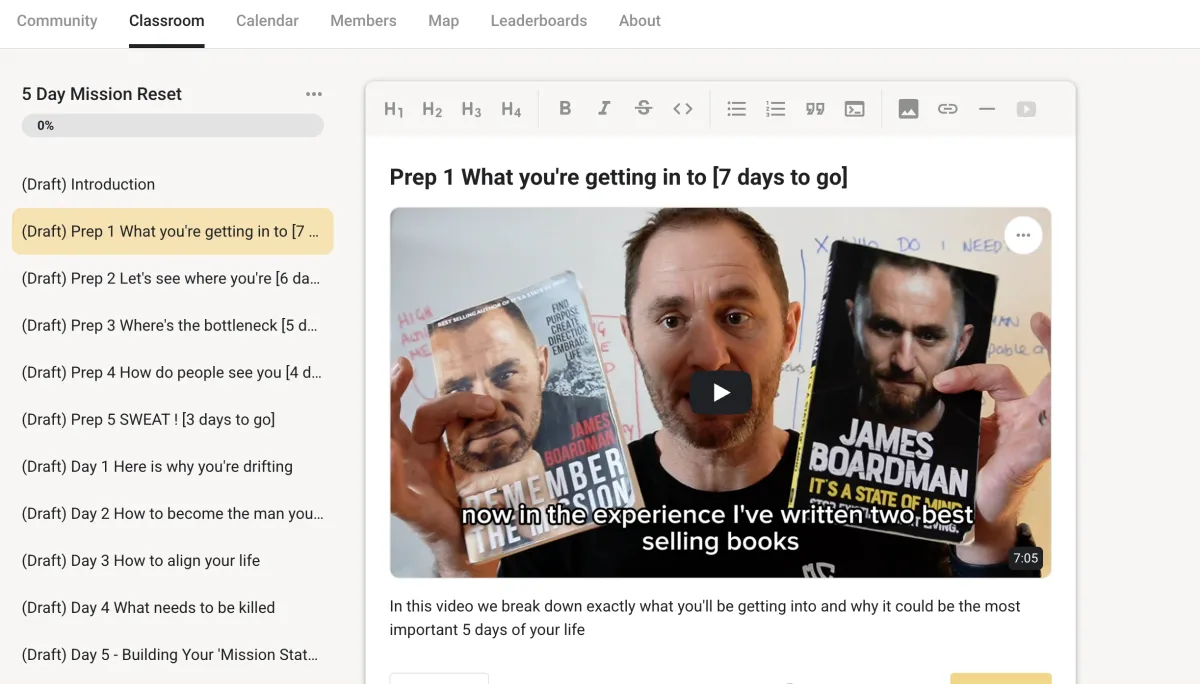Insert a bulleted list
Viewport: 1200px width, 684px height.
pos(737,109)
